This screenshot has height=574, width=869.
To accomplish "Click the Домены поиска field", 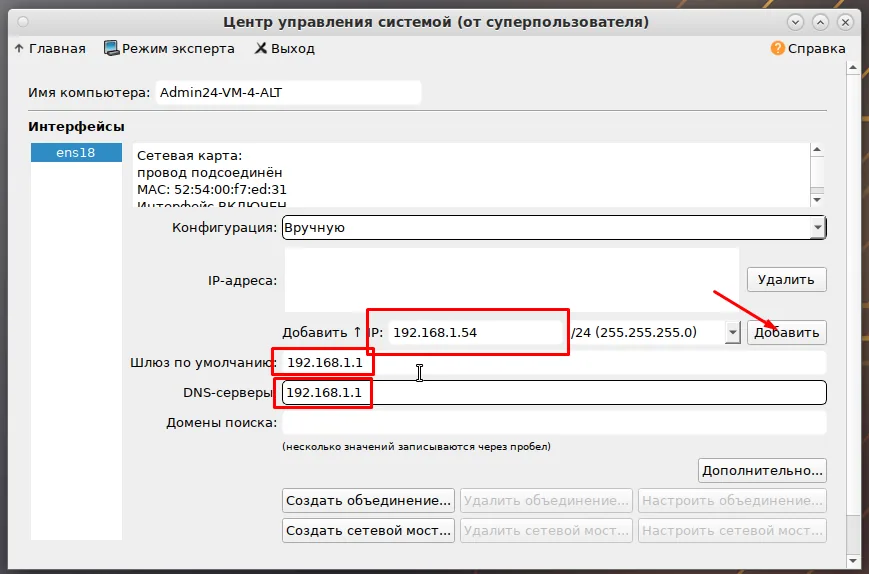I will pyautogui.click(x=554, y=423).
